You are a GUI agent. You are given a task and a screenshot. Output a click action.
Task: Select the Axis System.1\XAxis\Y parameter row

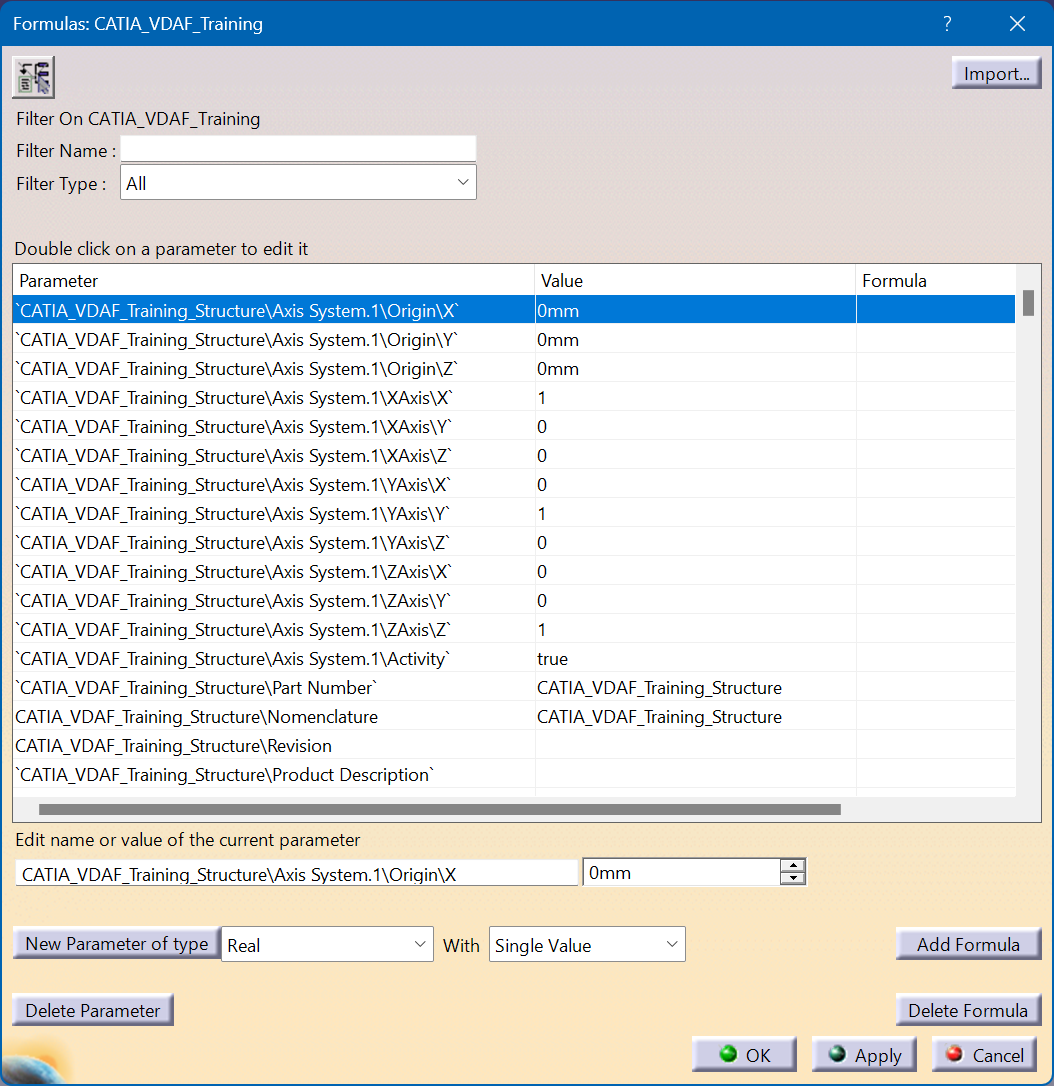click(x=514, y=427)
